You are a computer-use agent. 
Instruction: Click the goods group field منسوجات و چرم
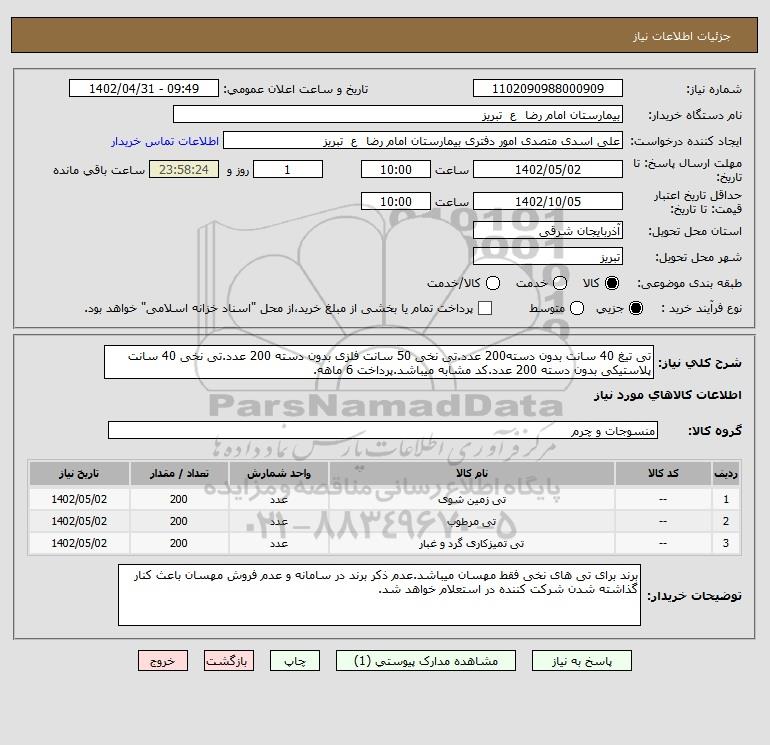383,430
